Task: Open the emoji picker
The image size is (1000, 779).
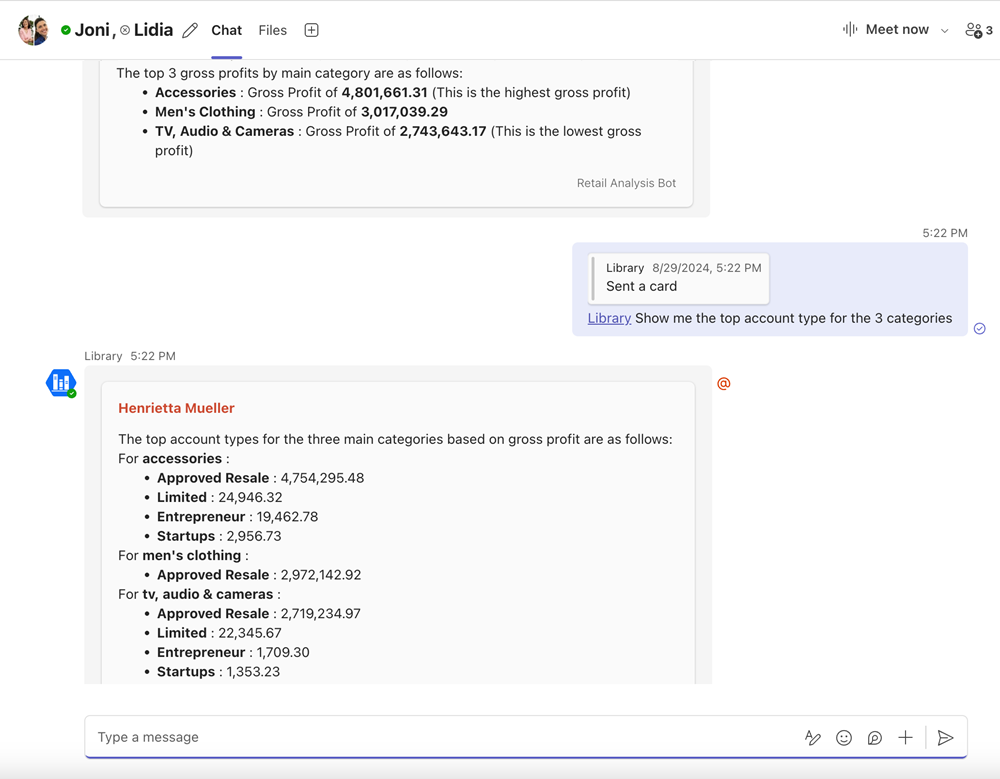Action: tap(844, 738)
